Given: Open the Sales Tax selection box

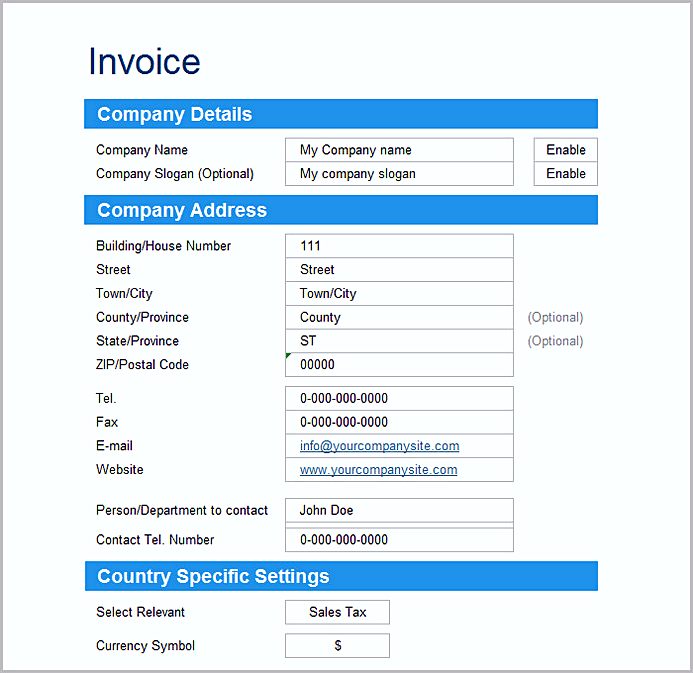Looking at the screenshot, I should click(337, 612).
